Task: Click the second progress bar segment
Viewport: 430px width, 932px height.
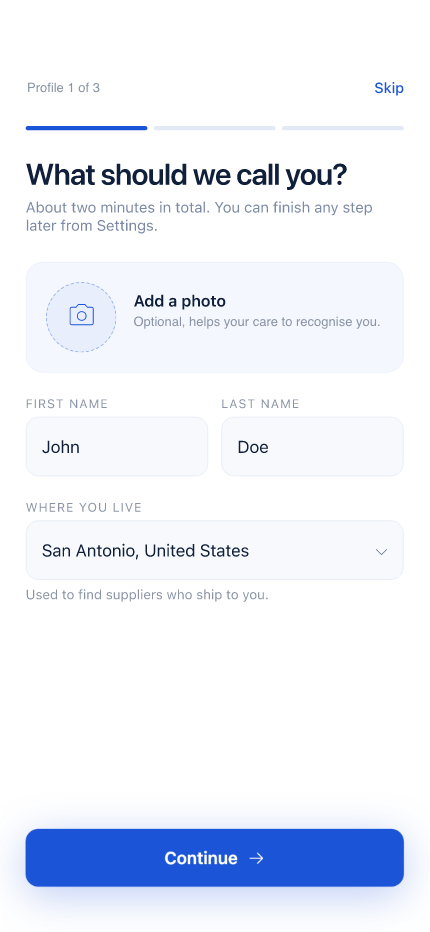Action: tap(215, 128)
